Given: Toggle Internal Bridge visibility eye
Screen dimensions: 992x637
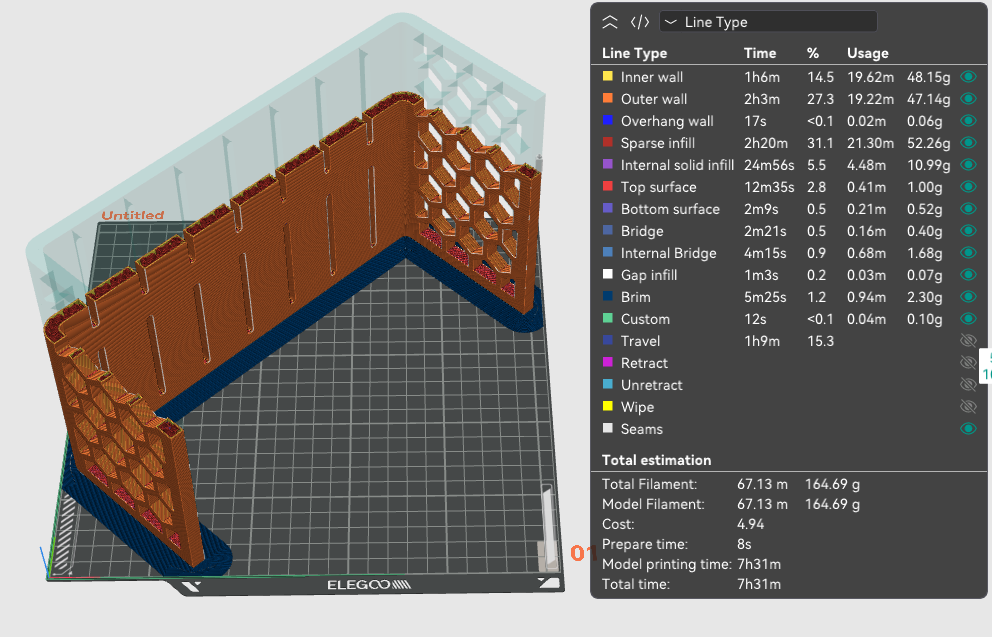Looking at the screenshot, I should pyautogui.click(x=968, y=252).
